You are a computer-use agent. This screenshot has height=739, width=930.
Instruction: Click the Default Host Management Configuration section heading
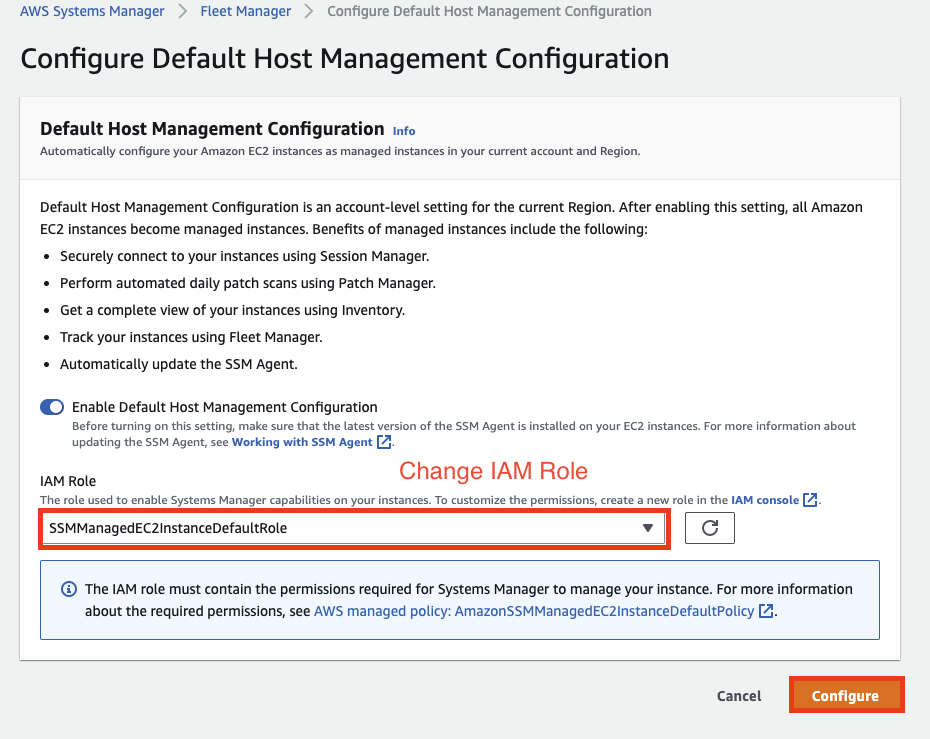212,129
